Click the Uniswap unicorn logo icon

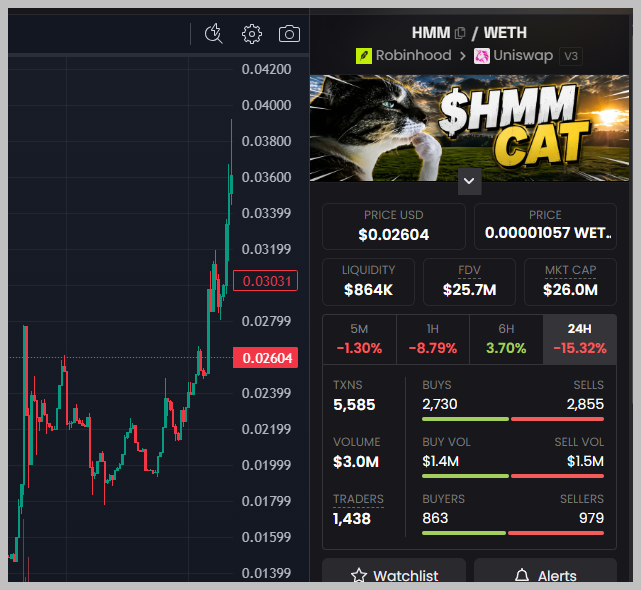[482, 56]
